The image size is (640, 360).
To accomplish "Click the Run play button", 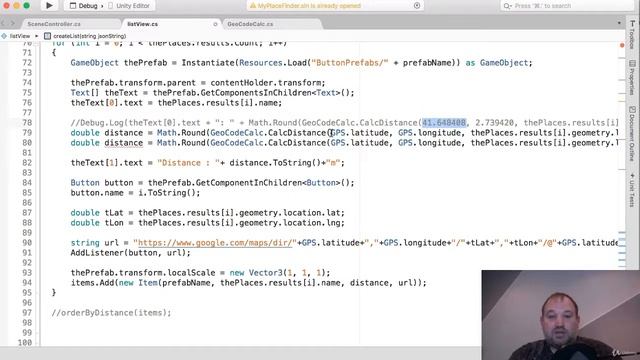I will tap(49, 6).
